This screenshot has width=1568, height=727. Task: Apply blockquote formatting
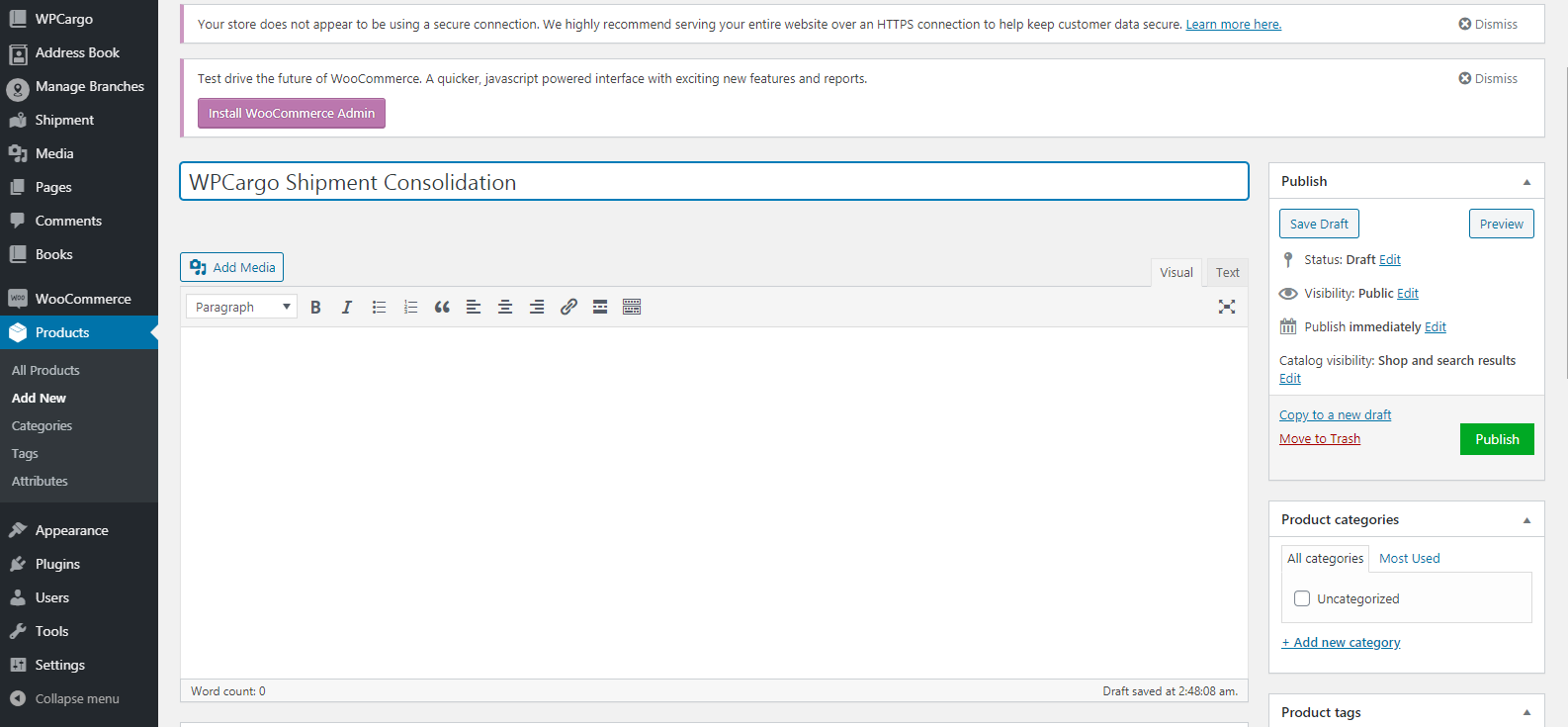click(442, 308)
